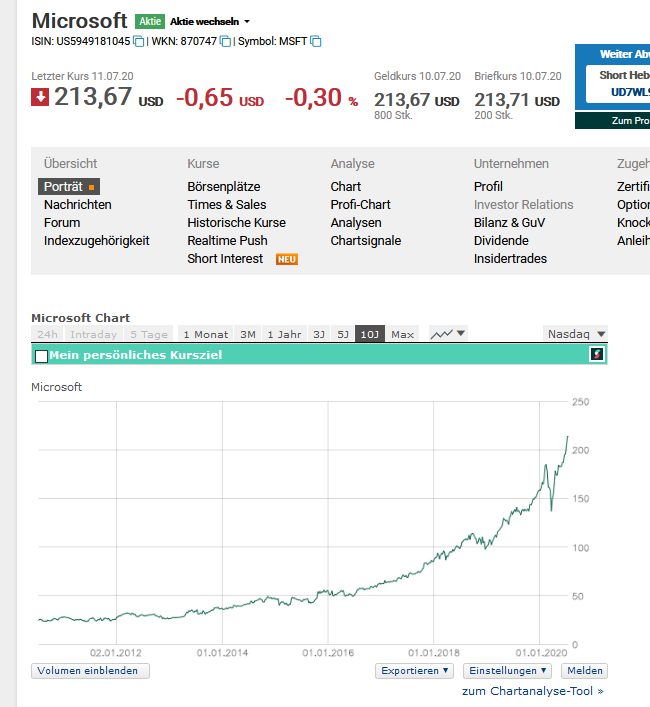Click the Kursziel logo icon in teal bar
This screenshot has height=707, width=650.
tap(597, 354)
